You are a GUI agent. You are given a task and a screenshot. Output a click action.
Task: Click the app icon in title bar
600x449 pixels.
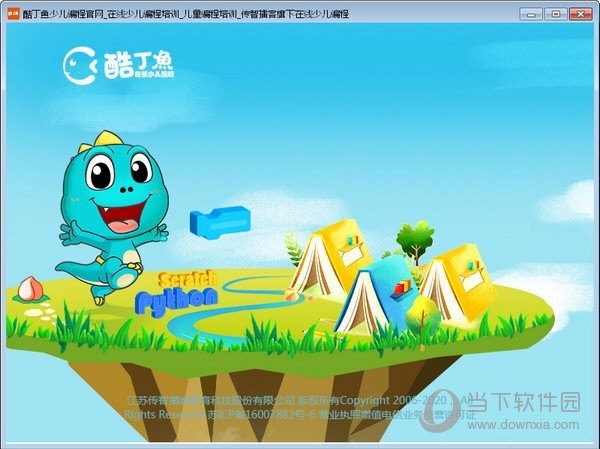pyautogui.click(x=13, y=14)
